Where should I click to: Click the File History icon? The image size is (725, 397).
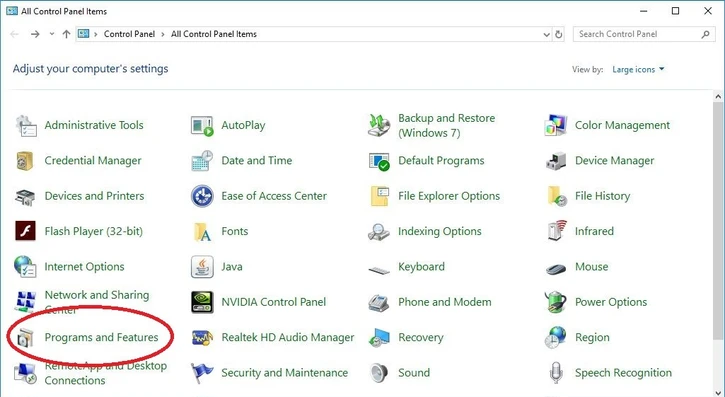point(557,196)
